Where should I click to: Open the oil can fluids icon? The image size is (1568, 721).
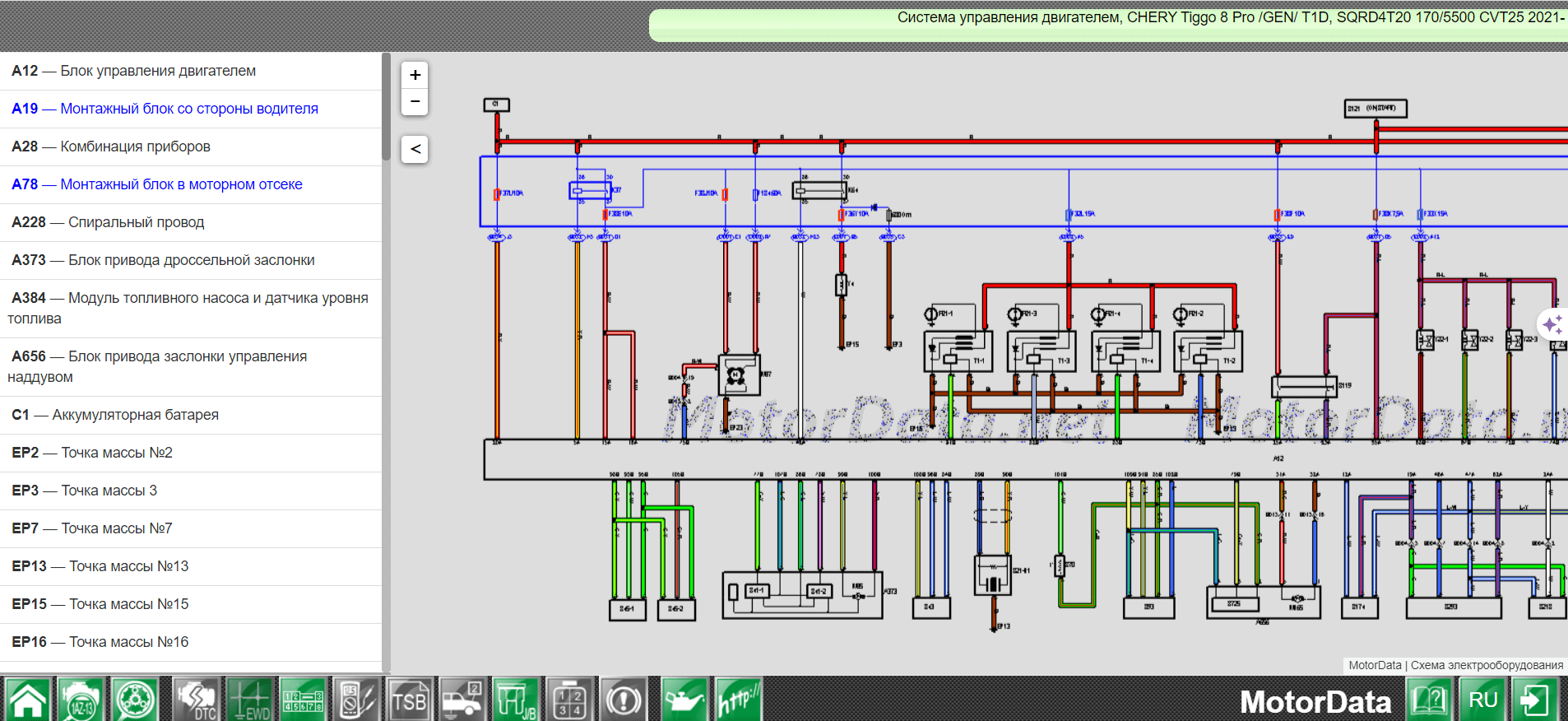(684, 700)
